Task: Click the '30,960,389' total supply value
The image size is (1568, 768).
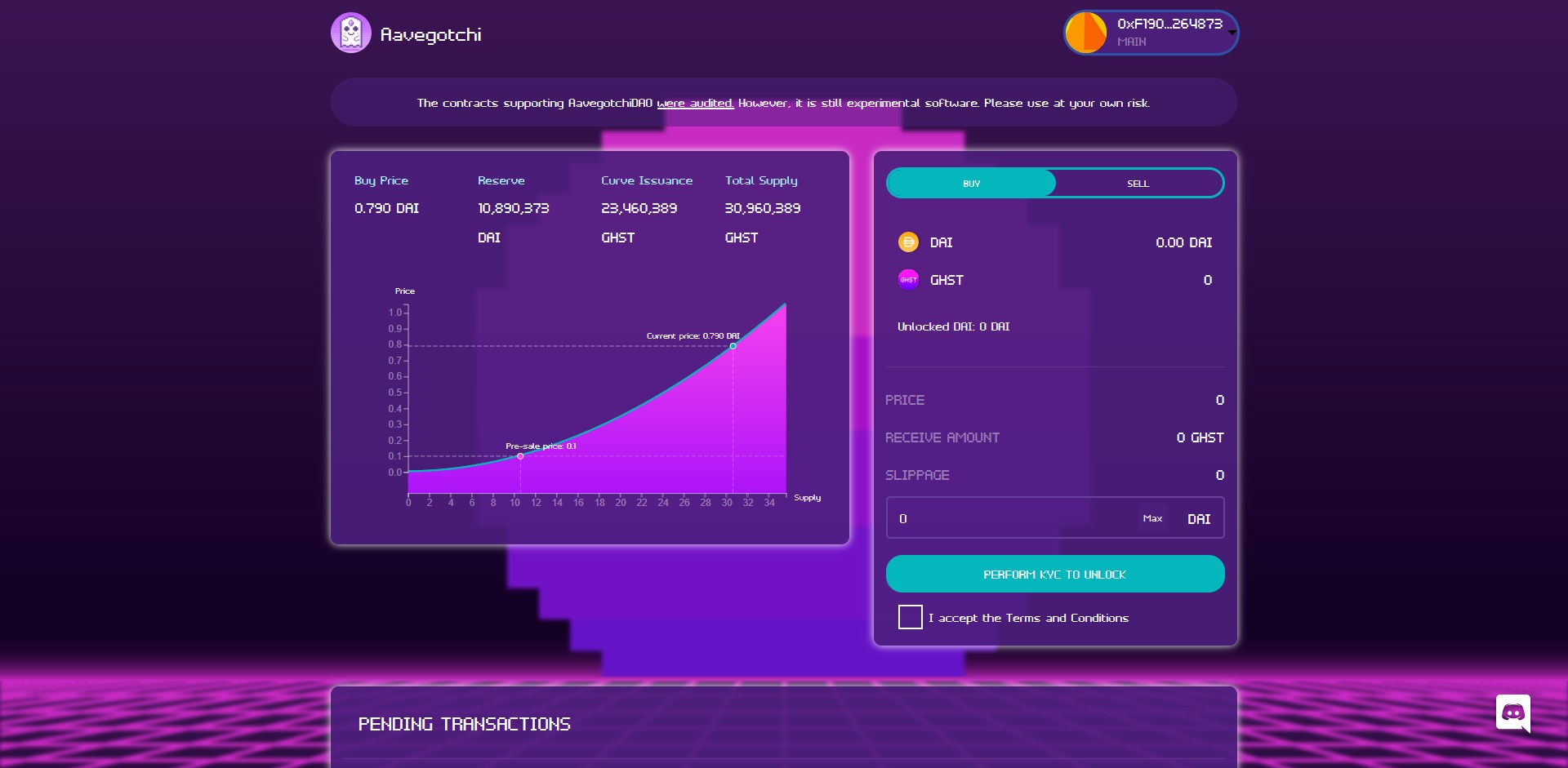Action: point(763,208)
